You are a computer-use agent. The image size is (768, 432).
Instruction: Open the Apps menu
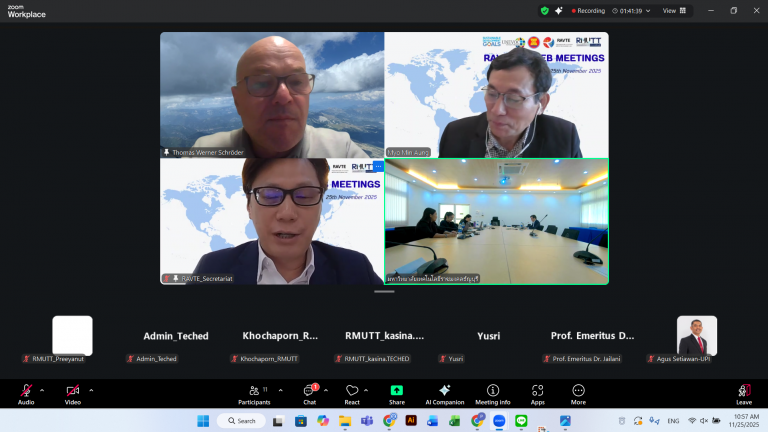538,391
